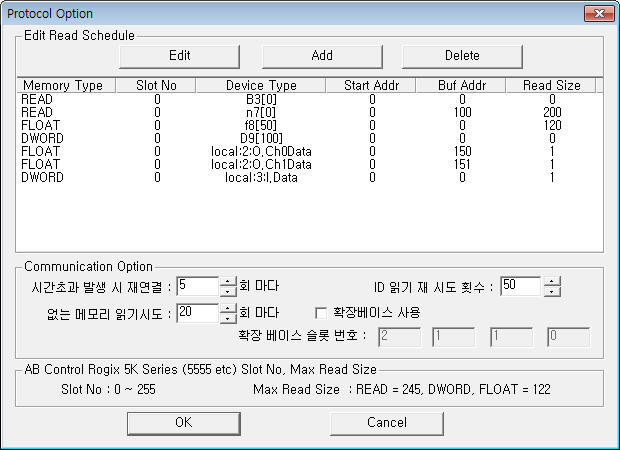Increase the 없는 메모리 읽기시도 value
Viewport: 620px width, 450px height.
(x=227, y=307)
